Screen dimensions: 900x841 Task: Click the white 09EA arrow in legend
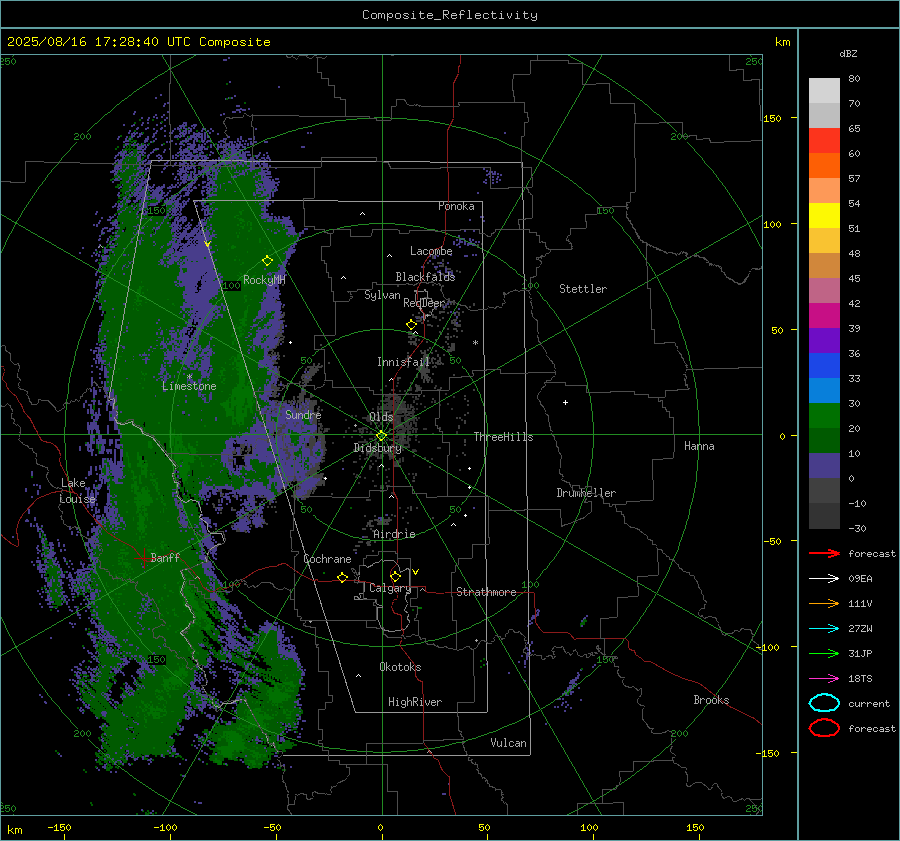click(x=824, y=579)
